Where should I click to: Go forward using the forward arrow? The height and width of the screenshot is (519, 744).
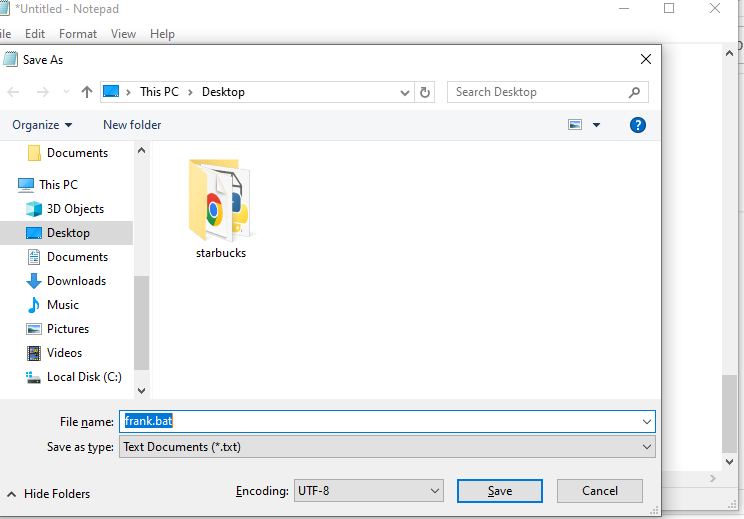(43, 92)
